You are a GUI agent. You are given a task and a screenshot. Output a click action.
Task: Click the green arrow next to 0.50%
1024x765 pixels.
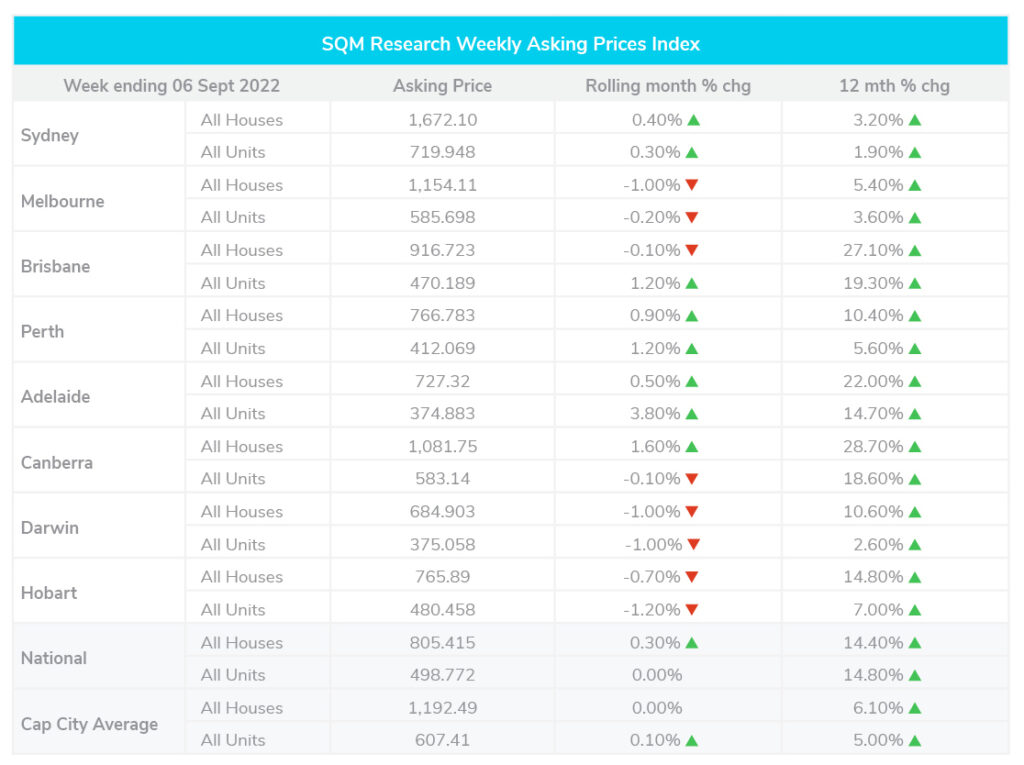coord(692,381)
